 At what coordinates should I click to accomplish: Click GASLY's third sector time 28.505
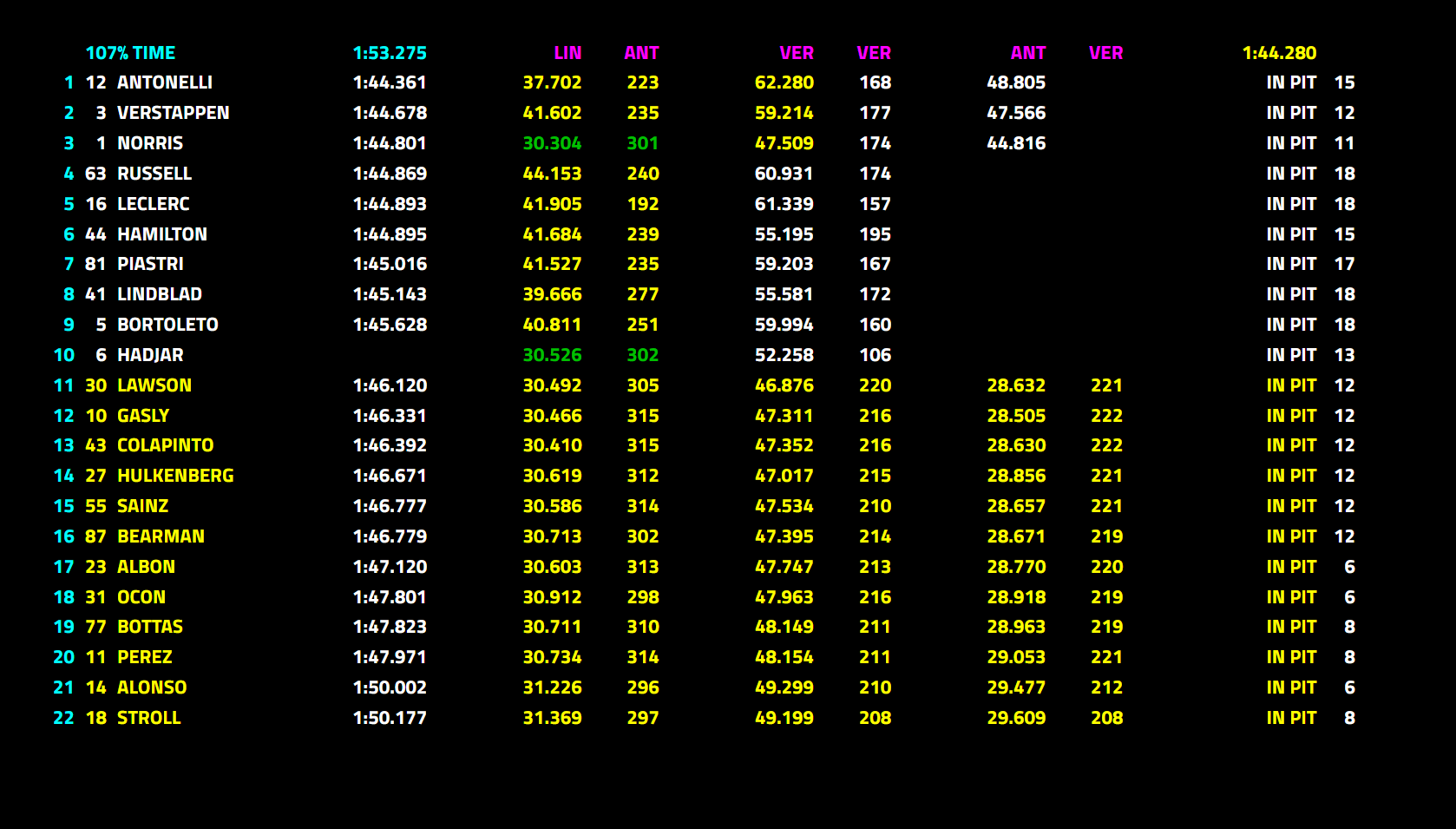(x=1016, y=416)
